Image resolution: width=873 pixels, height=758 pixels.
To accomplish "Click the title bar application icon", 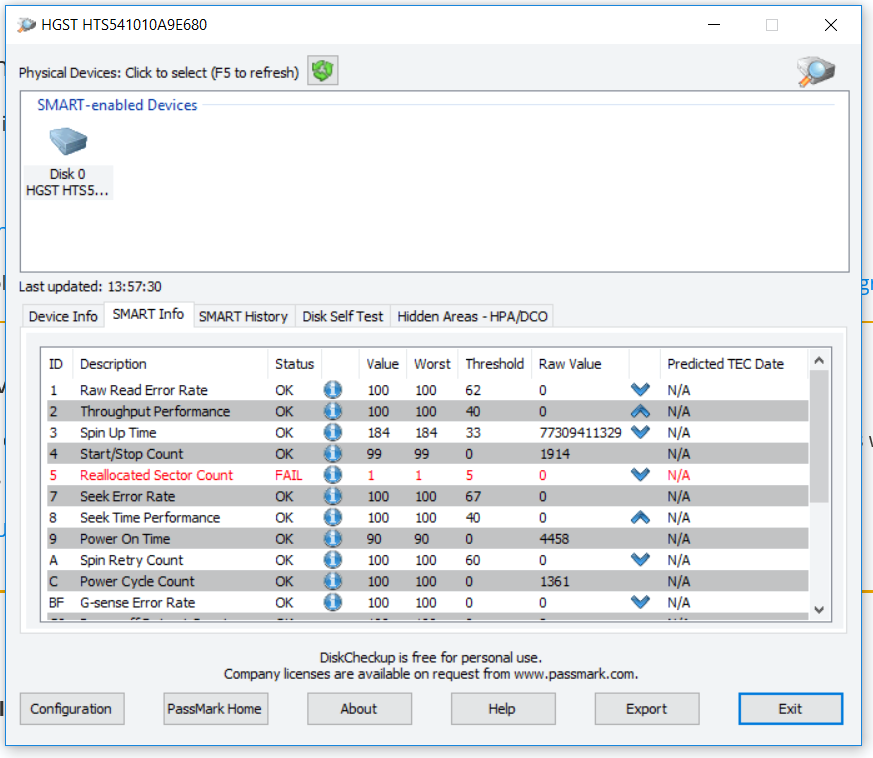I will 26,25.
